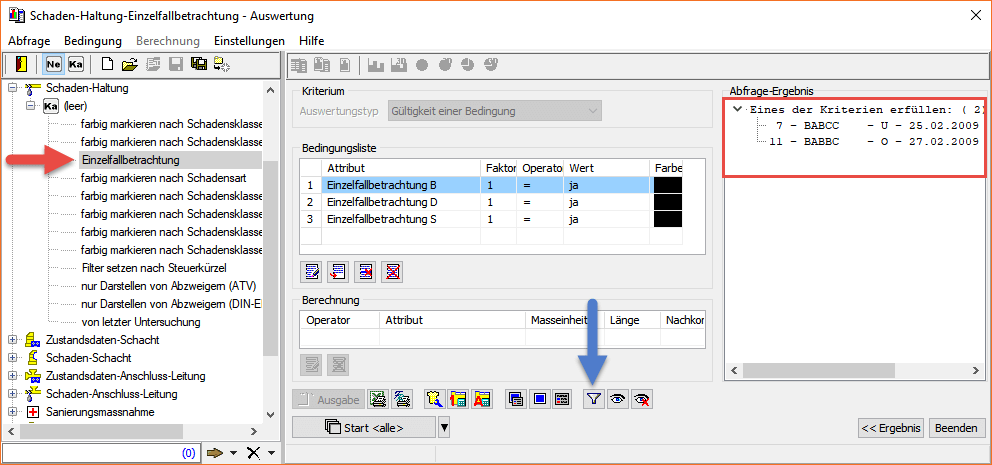The height and width of the screenshot is (465, 992).
Task: Open the Bedingung menu
Action: click(92, 40)
